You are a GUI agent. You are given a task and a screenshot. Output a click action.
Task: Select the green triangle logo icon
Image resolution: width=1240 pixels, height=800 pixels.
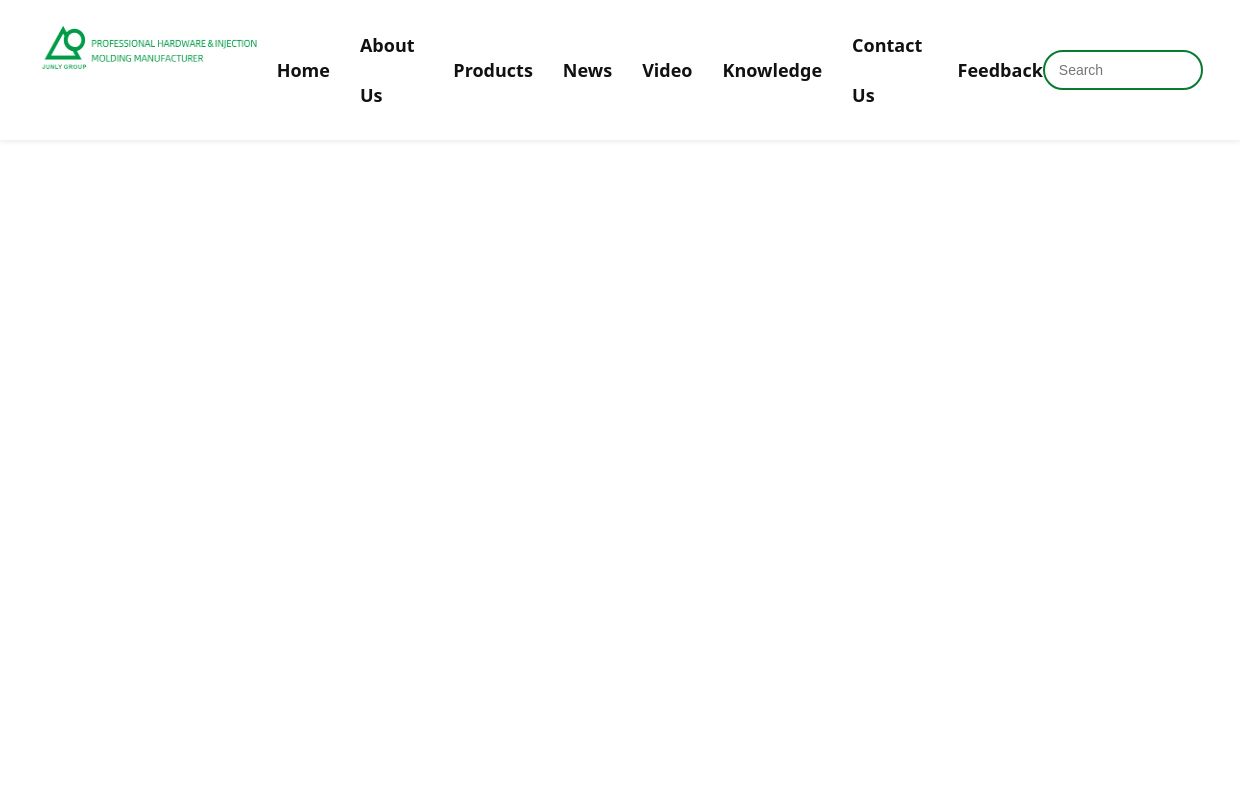pyautogui.click(x=64, y=47)
